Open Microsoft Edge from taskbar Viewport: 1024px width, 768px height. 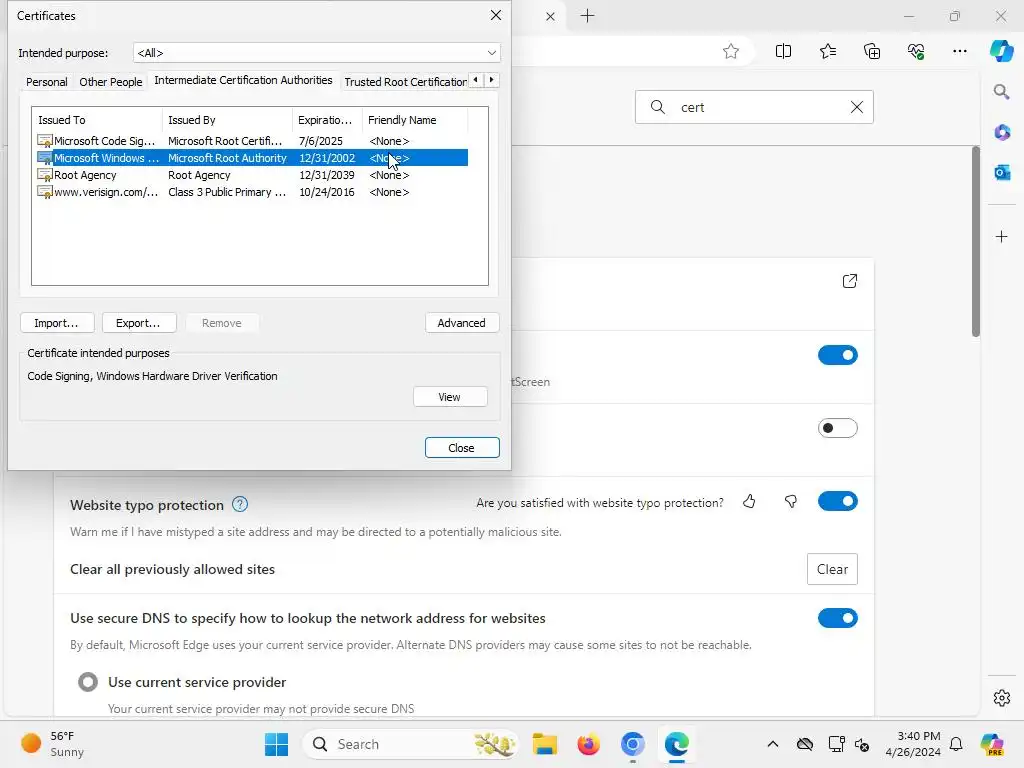tap(677, 744)
